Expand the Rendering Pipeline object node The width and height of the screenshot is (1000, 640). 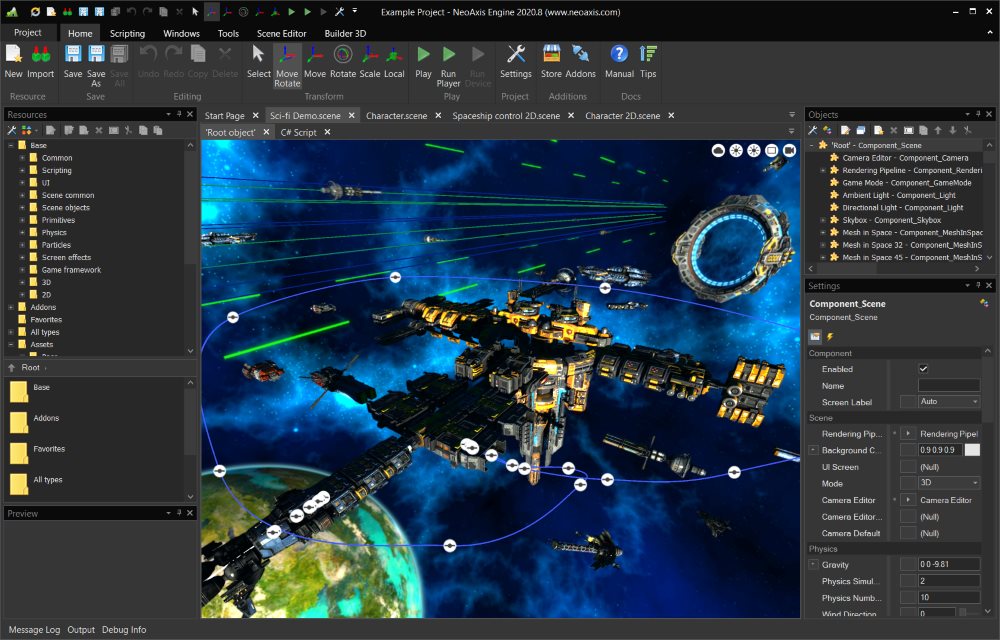(x=823, y=170)
